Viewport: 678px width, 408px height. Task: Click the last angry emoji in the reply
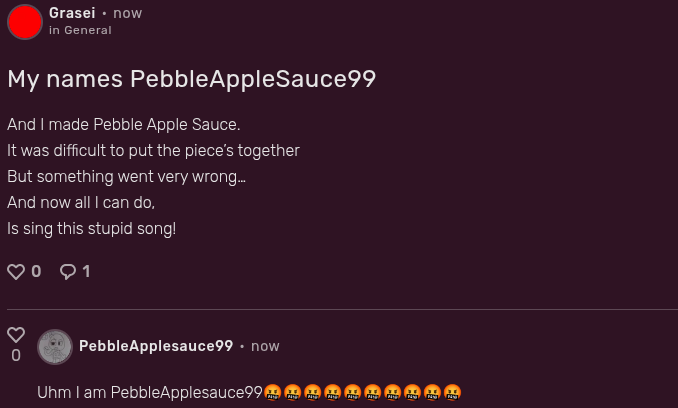point(452,392)
